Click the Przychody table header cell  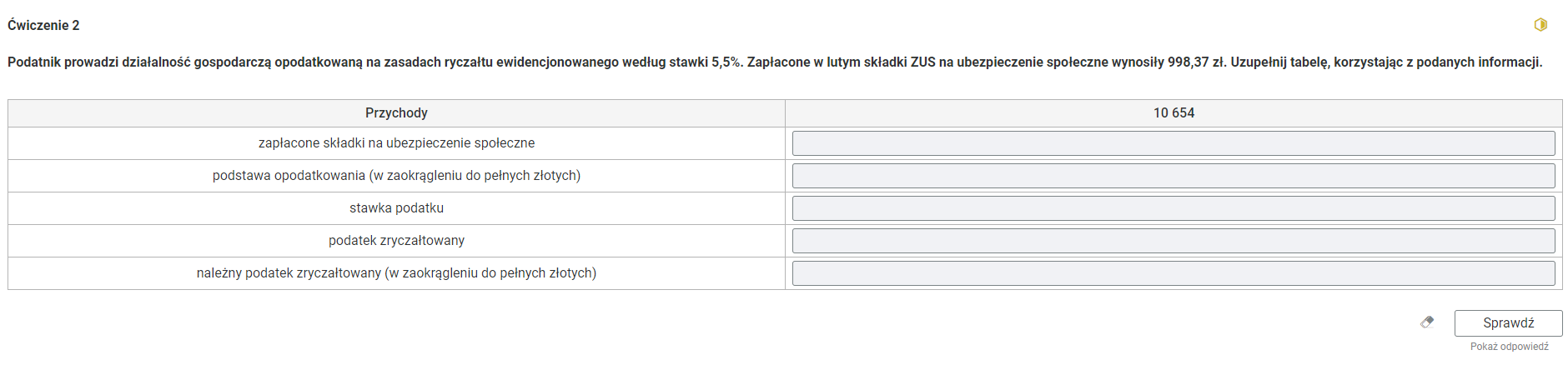click(396, 113)
